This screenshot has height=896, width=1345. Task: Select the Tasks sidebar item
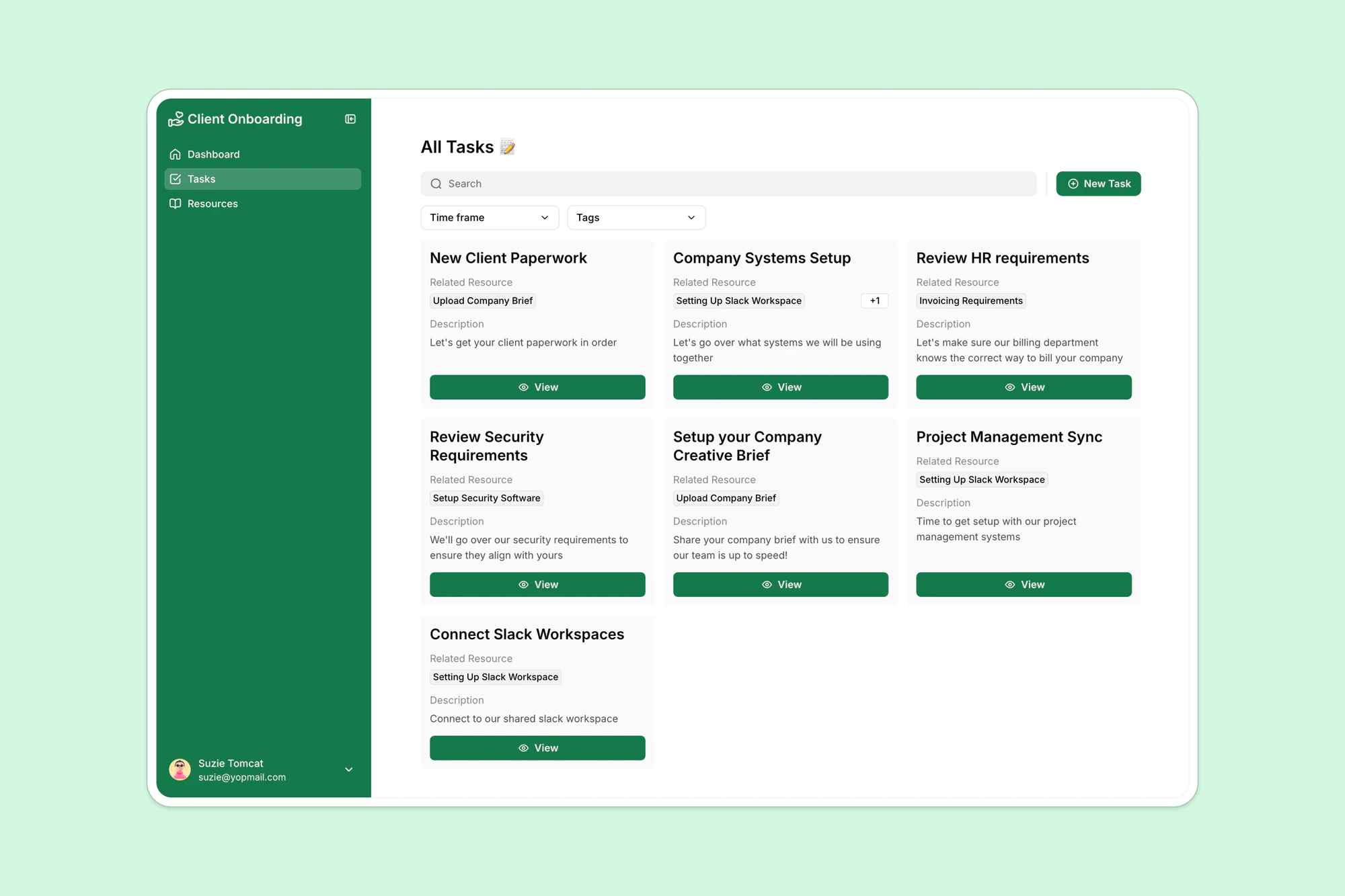[263, 179]
